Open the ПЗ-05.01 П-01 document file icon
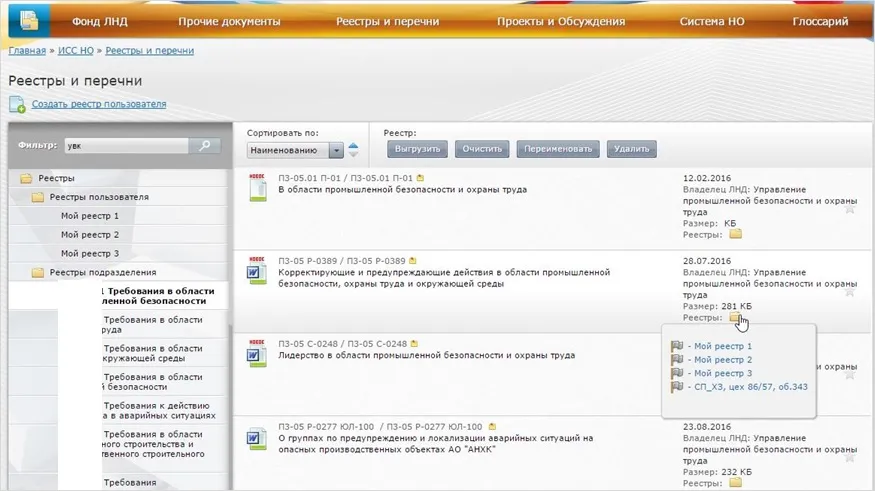This screenshot has width=875, height=491. pos(255,186)
